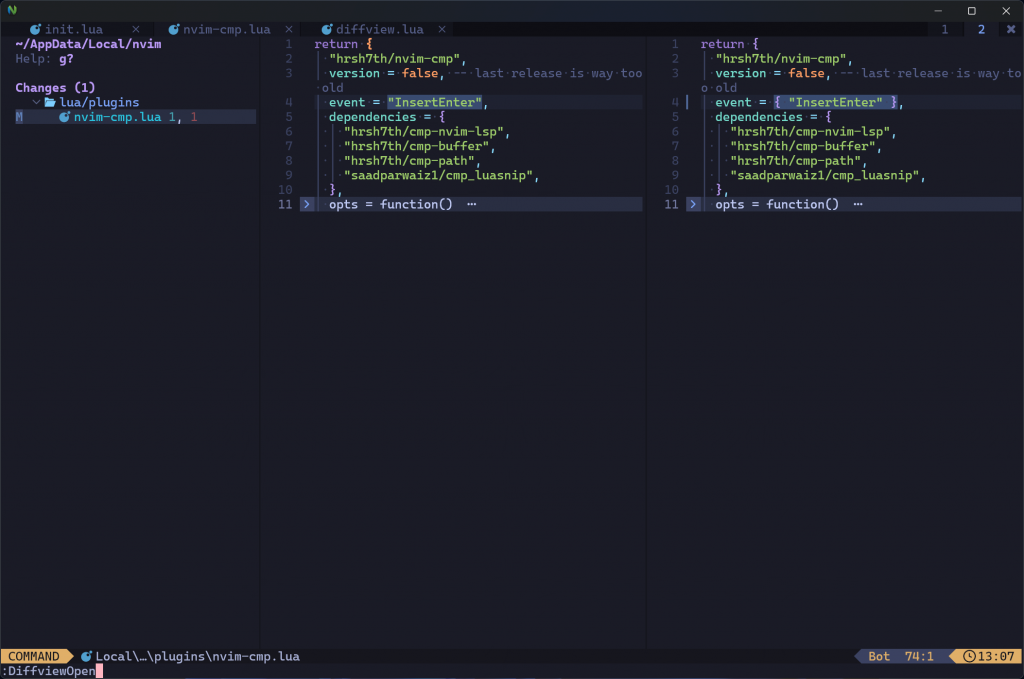Close all tabs with the top-right X

point(1009,30)
